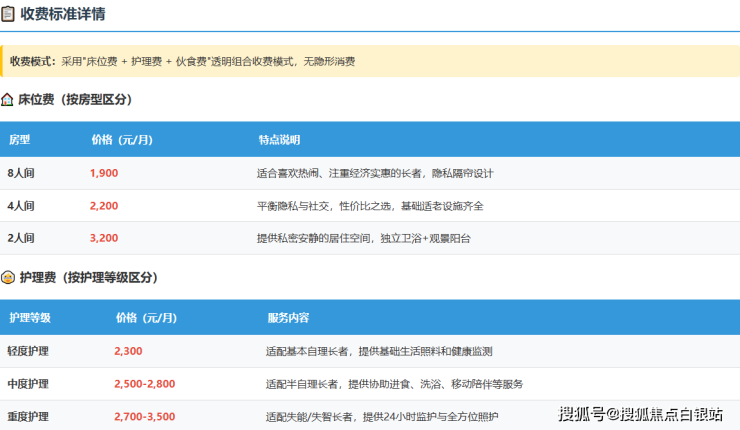Image resolution: width=740 pixels, height=430 pixels.
Task: Click the 服务内容 column header
Action: [x=288, y=318]
